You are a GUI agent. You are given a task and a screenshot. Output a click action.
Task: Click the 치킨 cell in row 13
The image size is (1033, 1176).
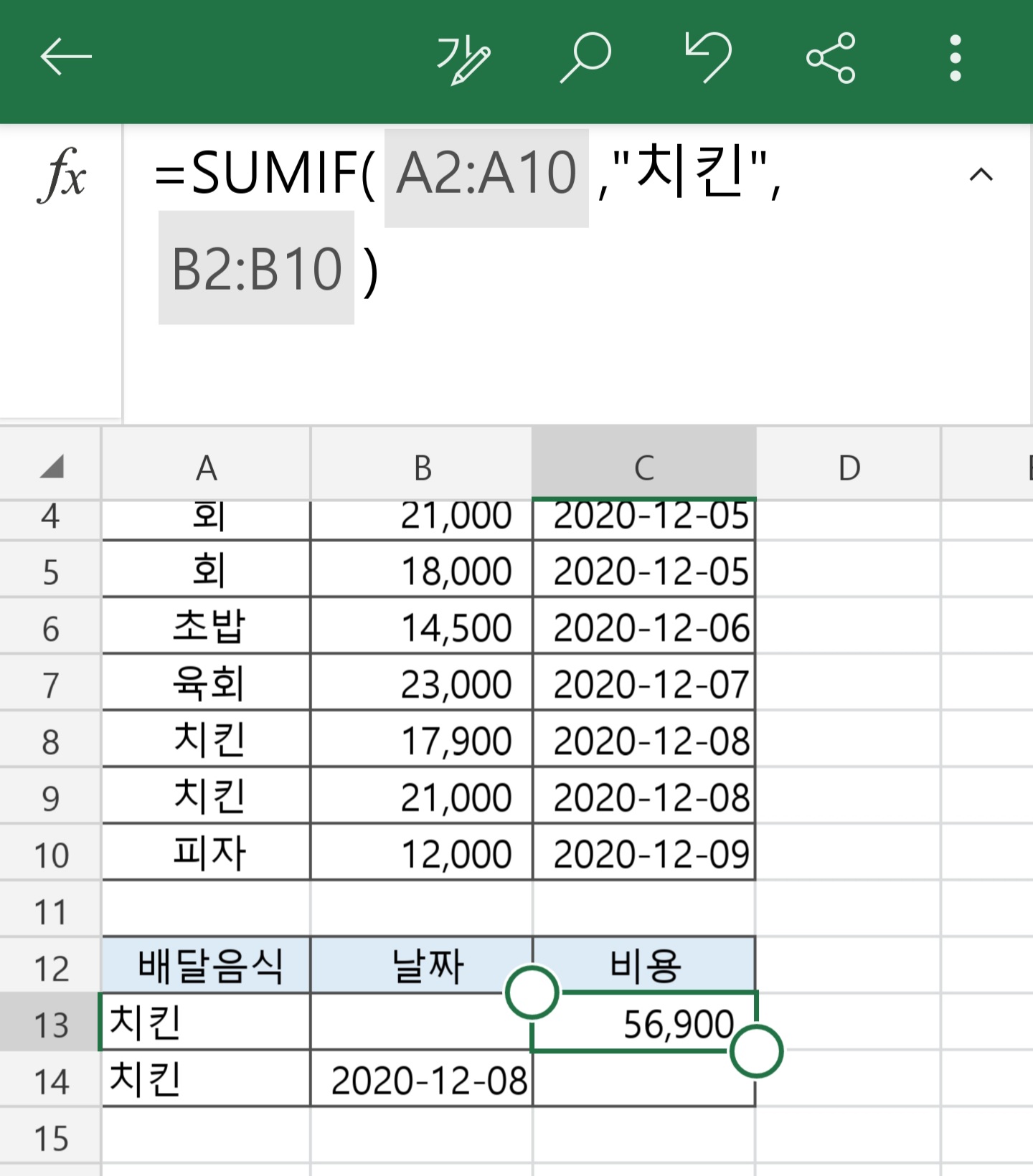pyautogui.click(x=207, y=1023)
